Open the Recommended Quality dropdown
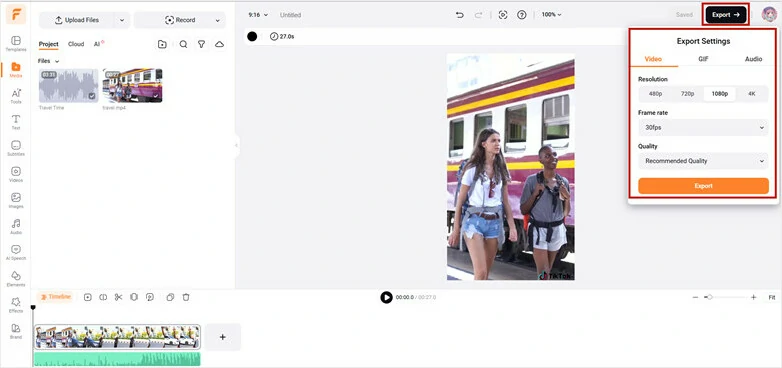782x368 pixels. pyautogui.click(x=703, y=161)
